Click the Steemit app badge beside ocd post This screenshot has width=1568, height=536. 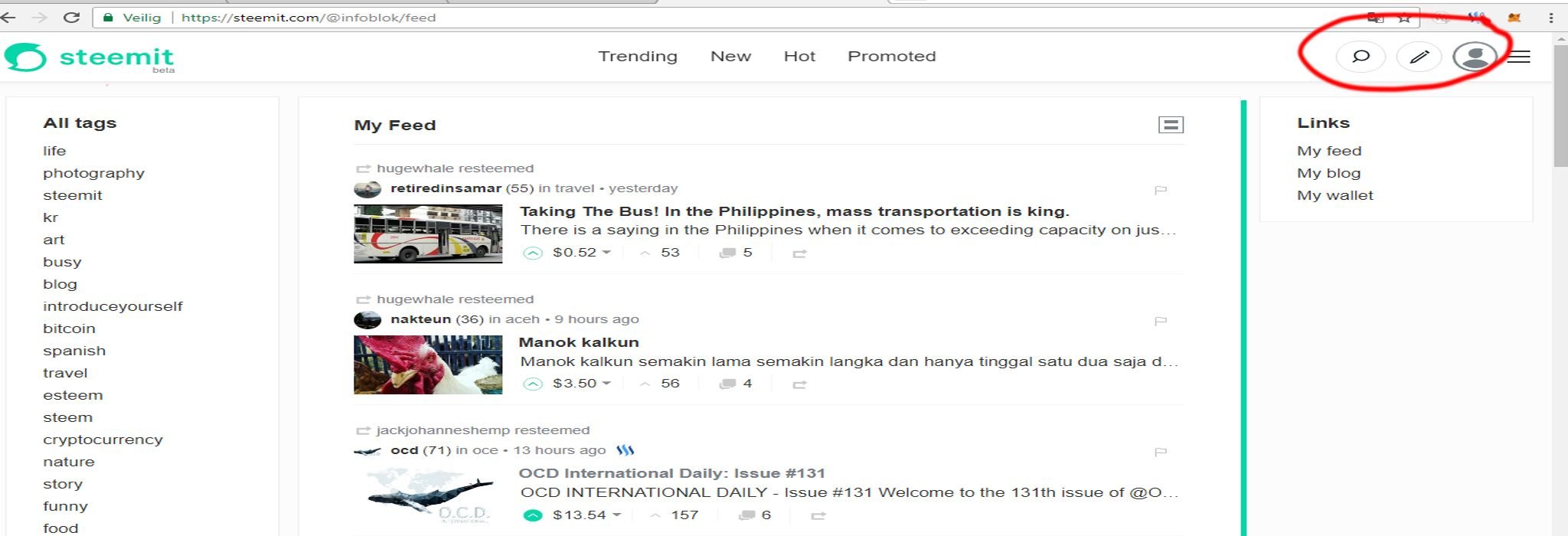point(626,450)
